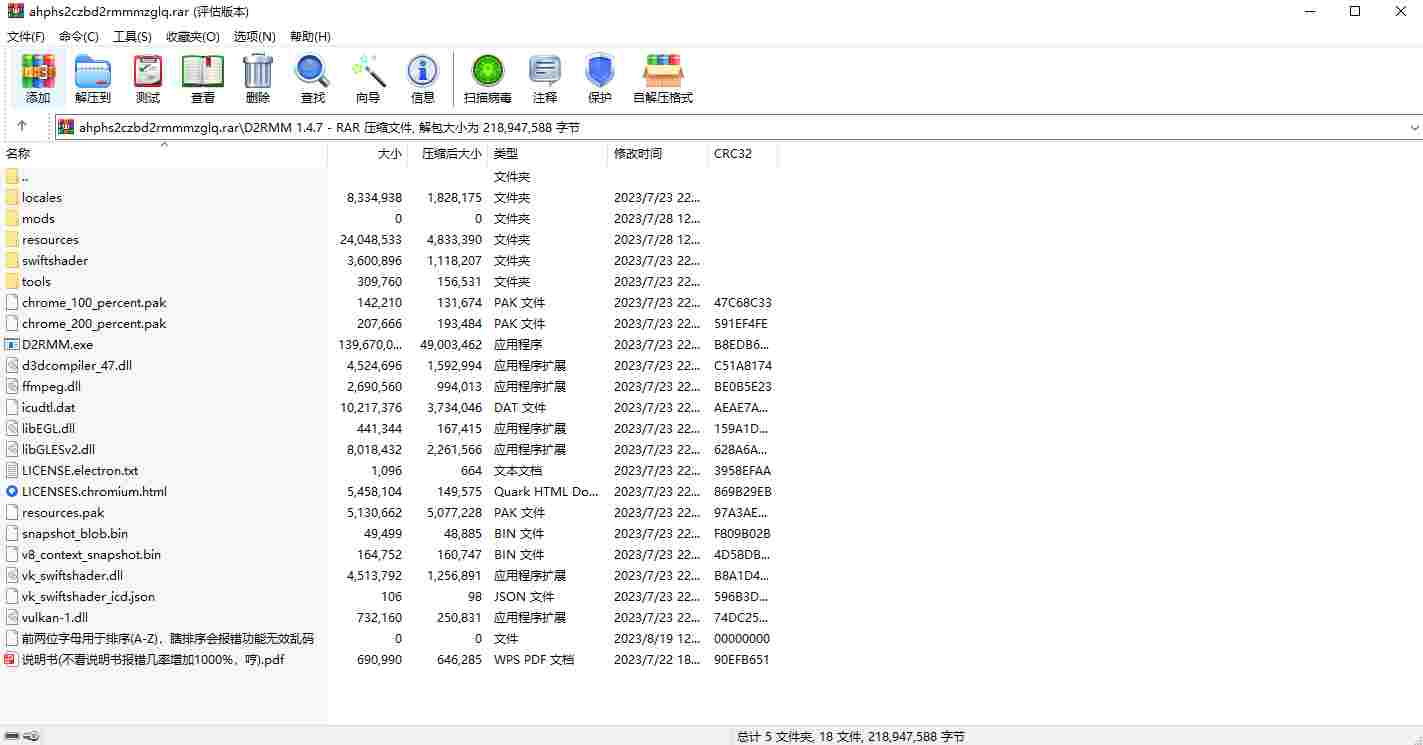Image resolution: width=1423 pixels, height=745 pixels.
Task: Sort by the 名称 column header
Action: click(164, 153)
